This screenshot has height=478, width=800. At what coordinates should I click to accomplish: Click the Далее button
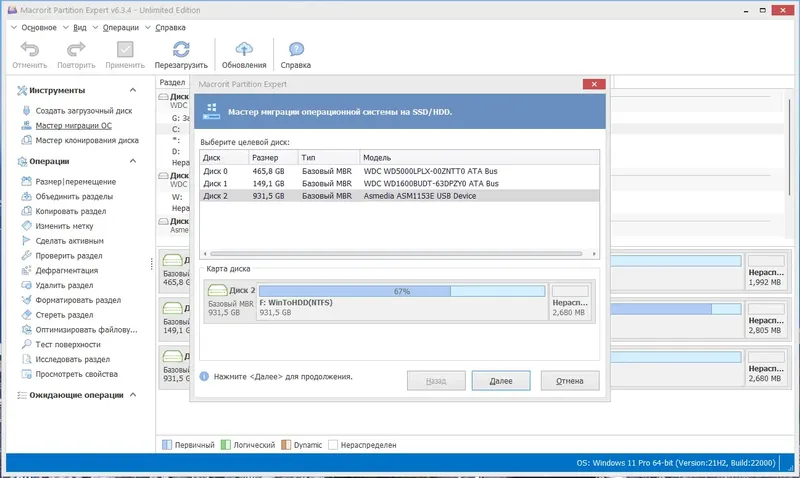(501, 381)
